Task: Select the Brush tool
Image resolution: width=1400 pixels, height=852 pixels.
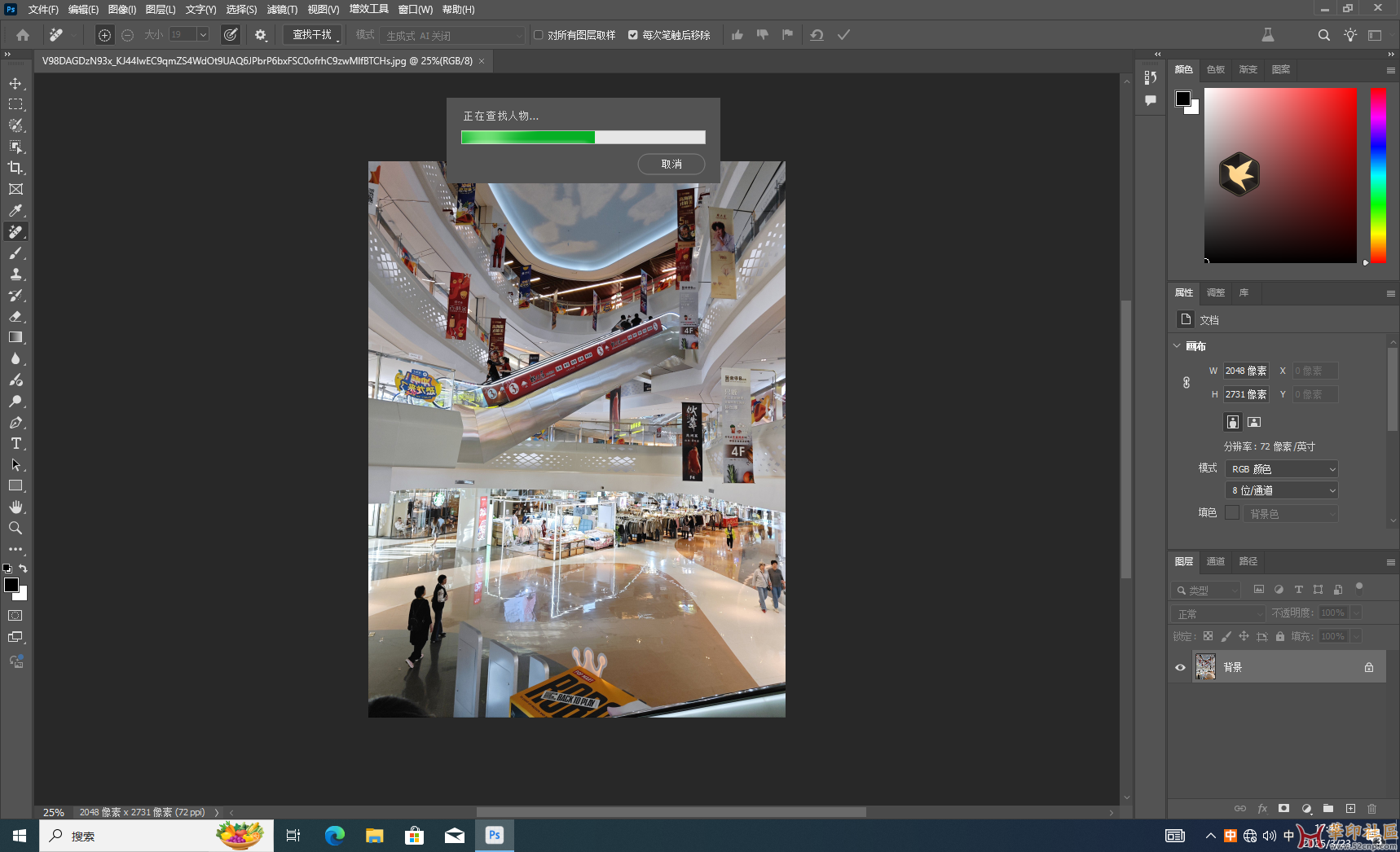Action: pos(15,253)
